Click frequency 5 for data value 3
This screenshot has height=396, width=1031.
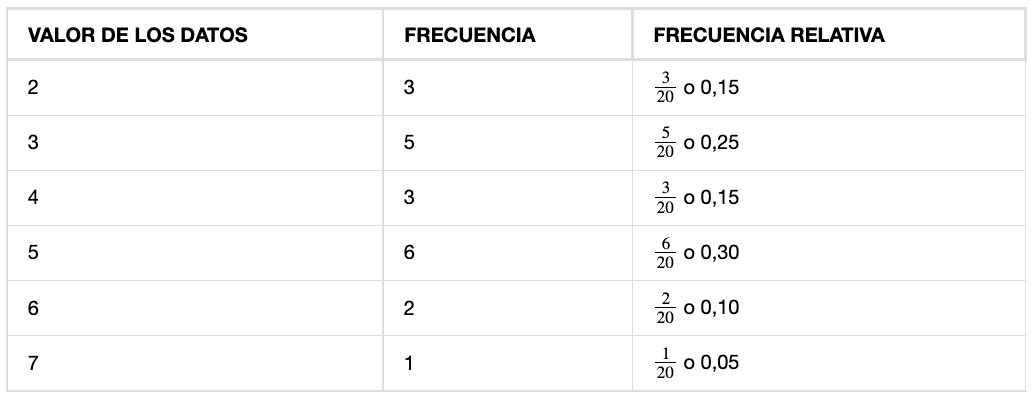(508, 143)
